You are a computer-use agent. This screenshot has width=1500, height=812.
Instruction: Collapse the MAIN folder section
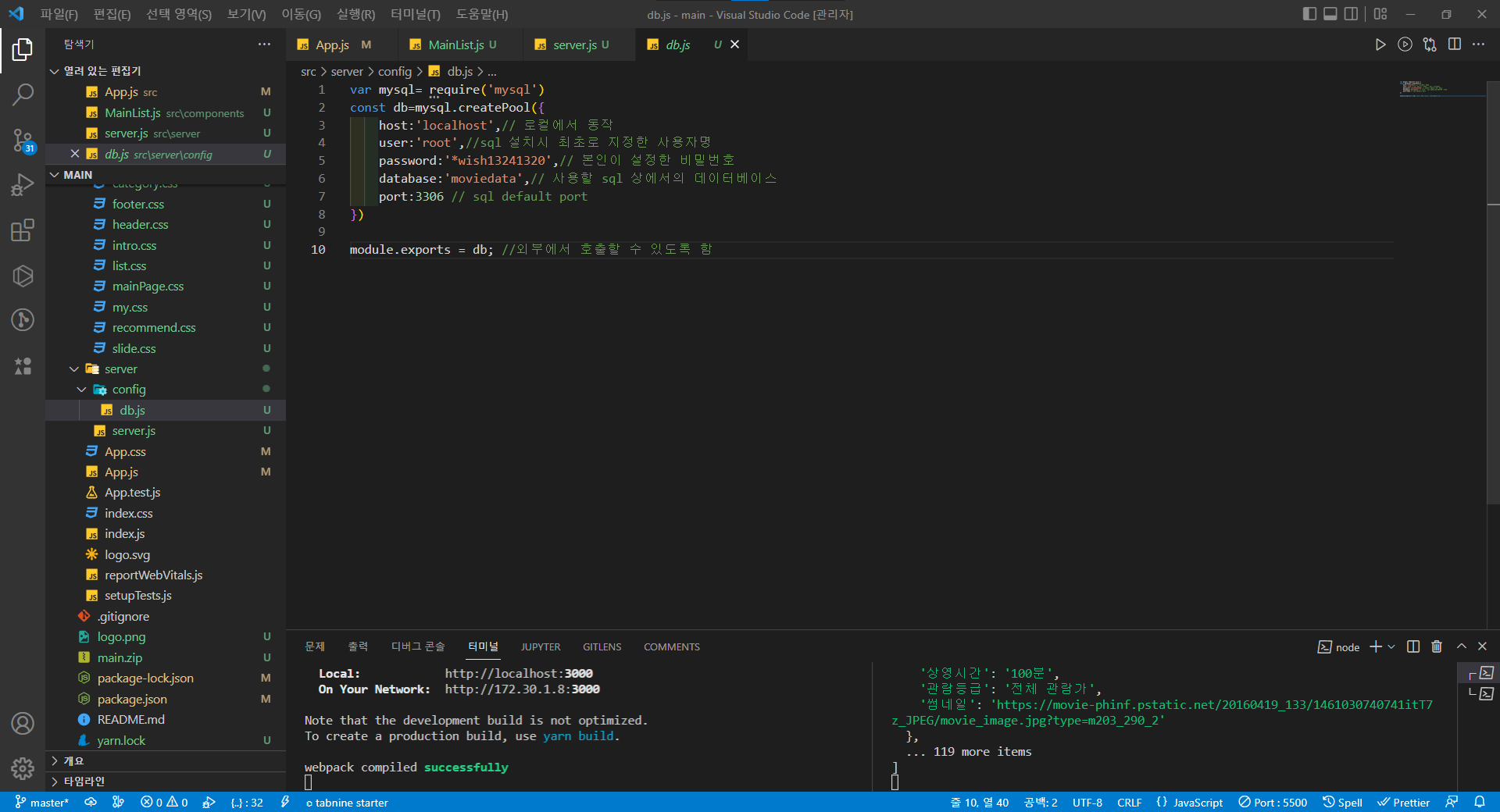coord(166,175)
